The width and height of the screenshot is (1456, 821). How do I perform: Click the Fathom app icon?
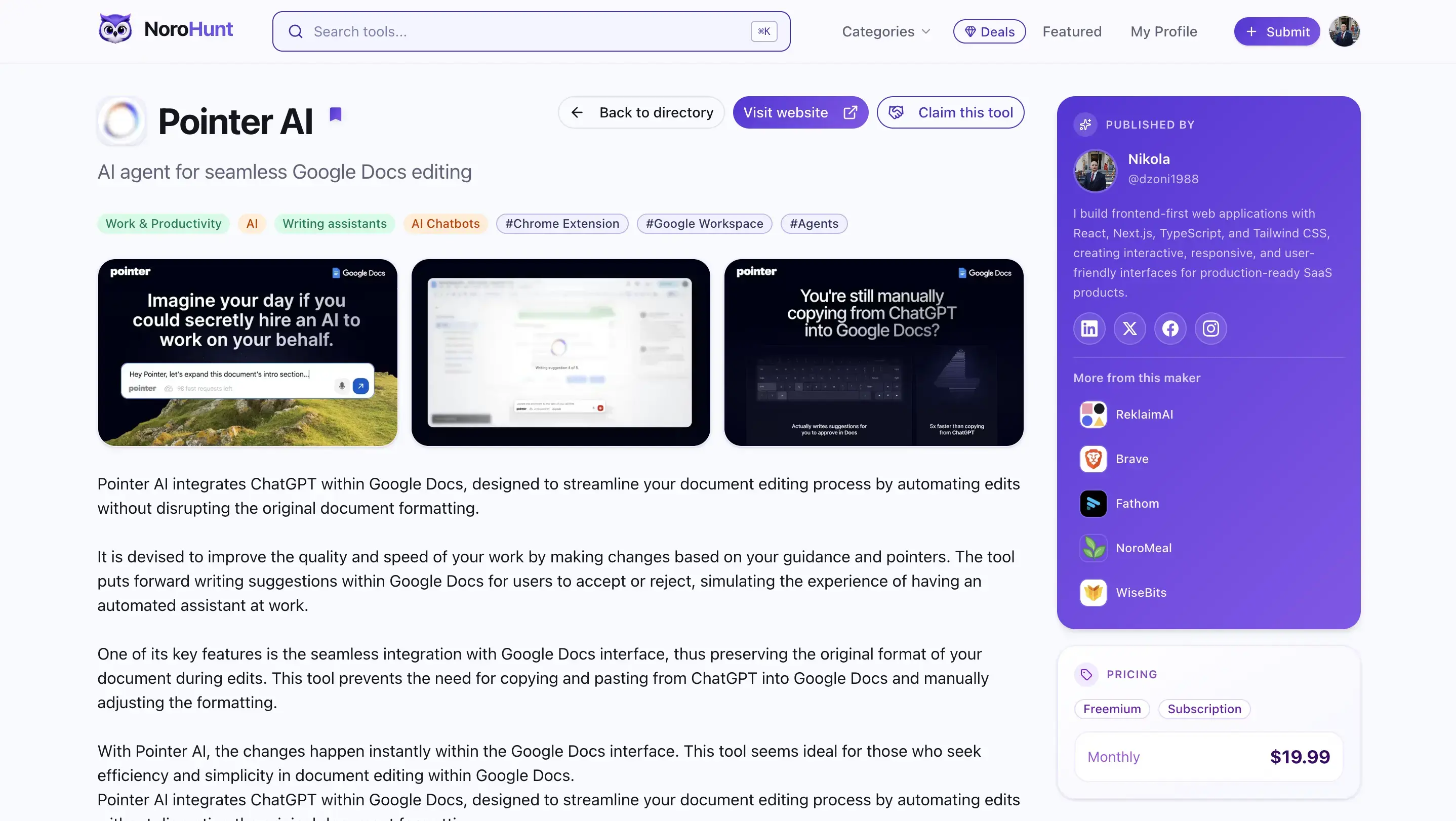click(x=1093, y=504)
